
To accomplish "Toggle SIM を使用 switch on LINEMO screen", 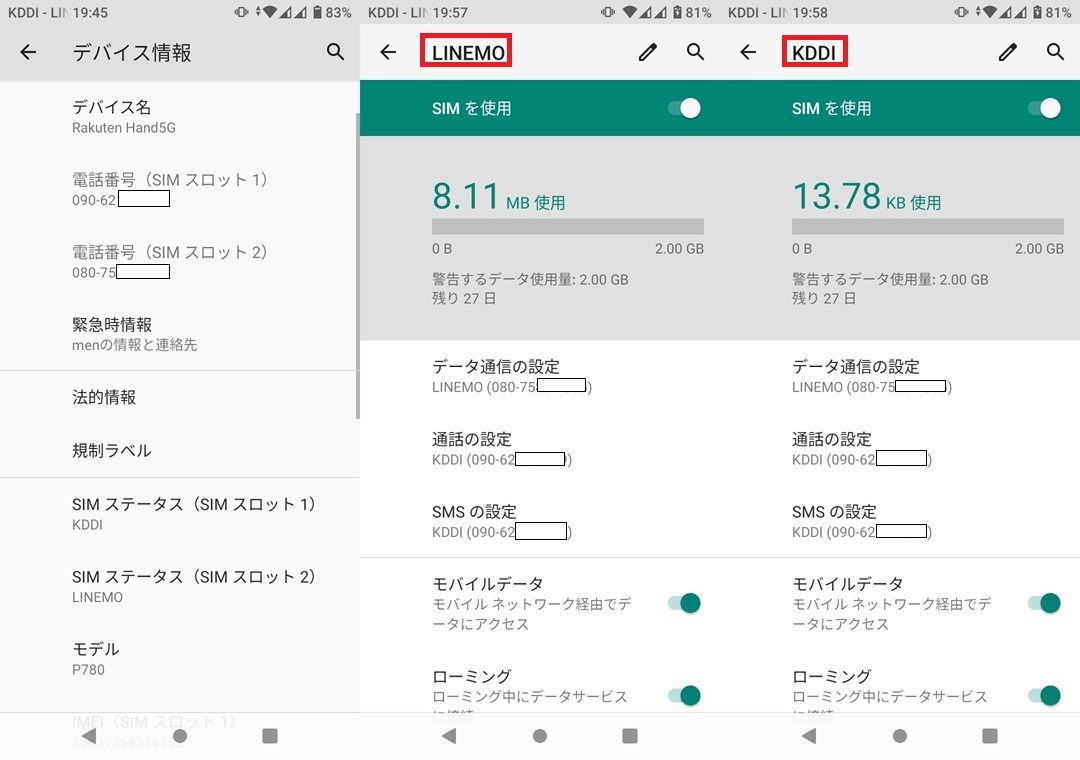I will 685,108.
